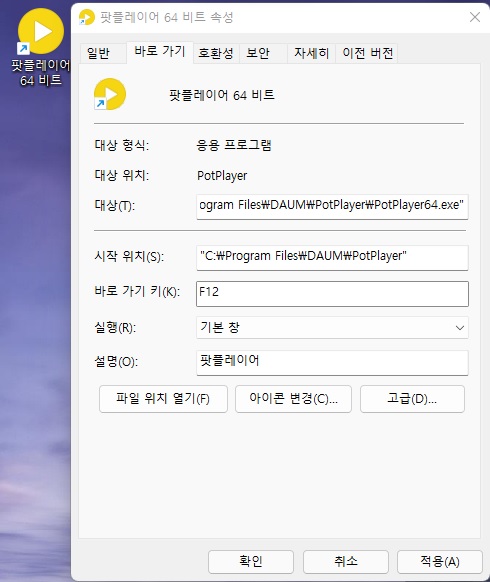Click the 대상(T) target path field

(332, 206)
